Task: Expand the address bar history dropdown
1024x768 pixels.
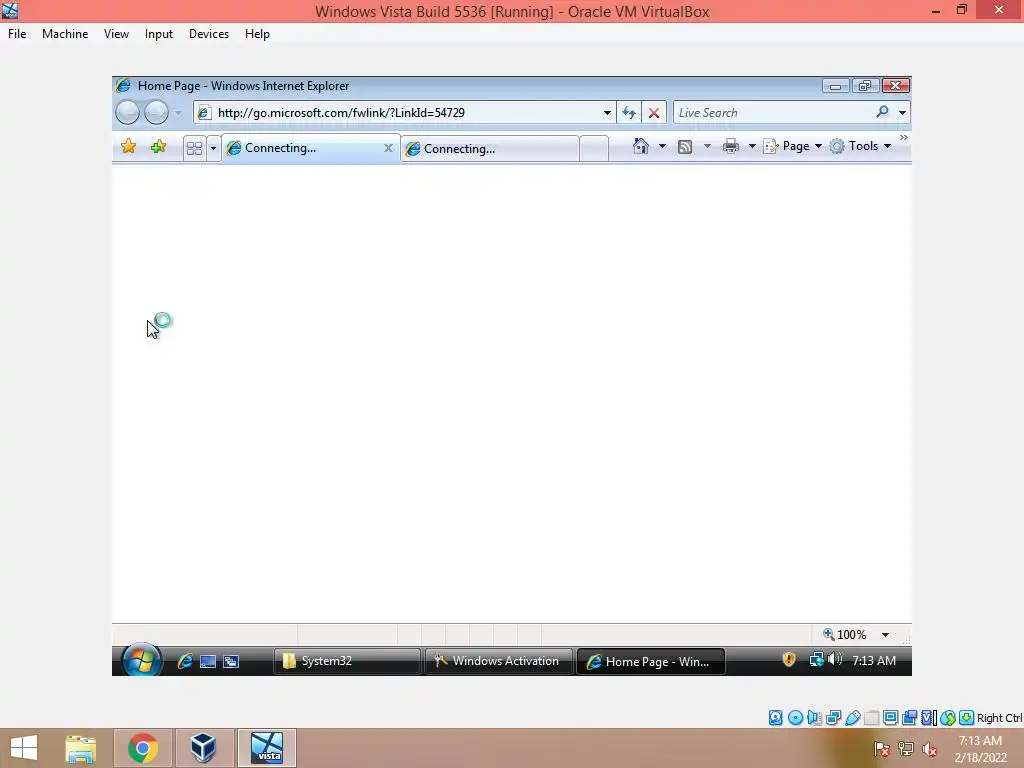Action: [607, 113]
